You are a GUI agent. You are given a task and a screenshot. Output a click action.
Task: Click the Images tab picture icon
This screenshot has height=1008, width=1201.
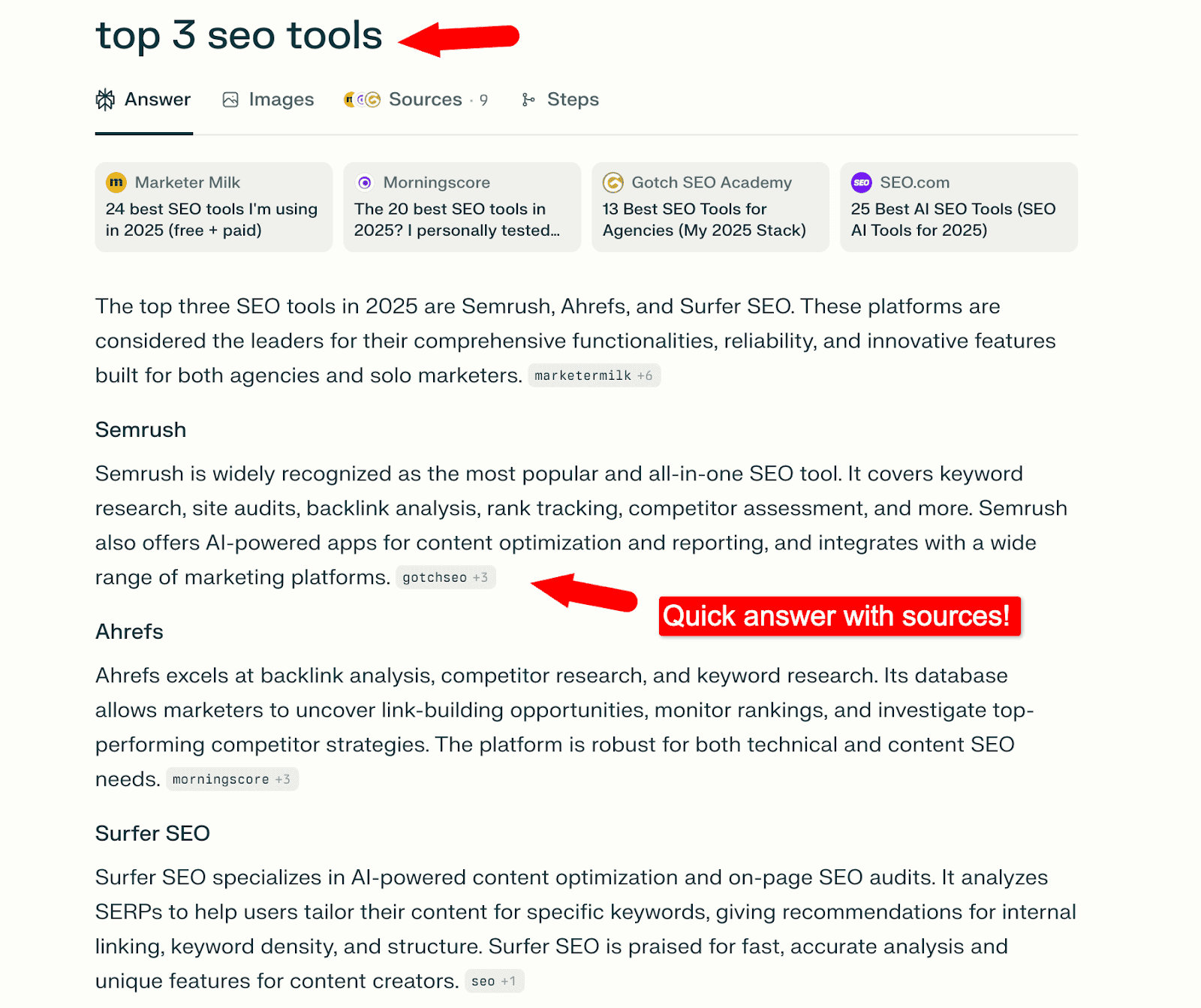pos(230,99)
